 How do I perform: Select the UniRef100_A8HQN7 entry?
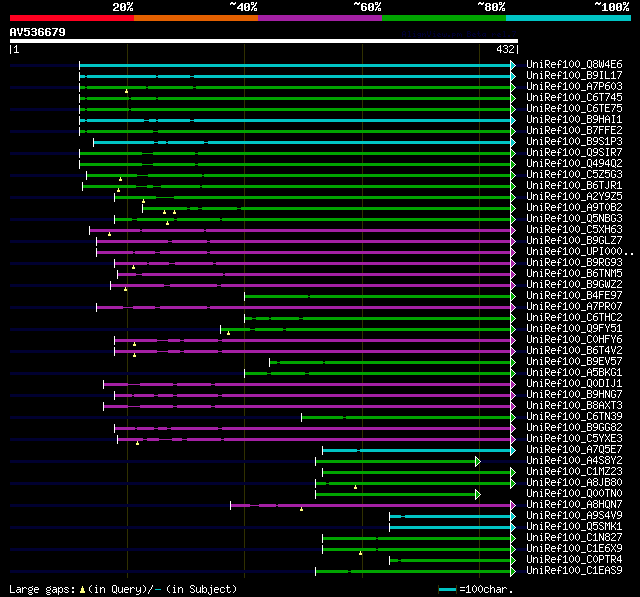pos(574,505)
